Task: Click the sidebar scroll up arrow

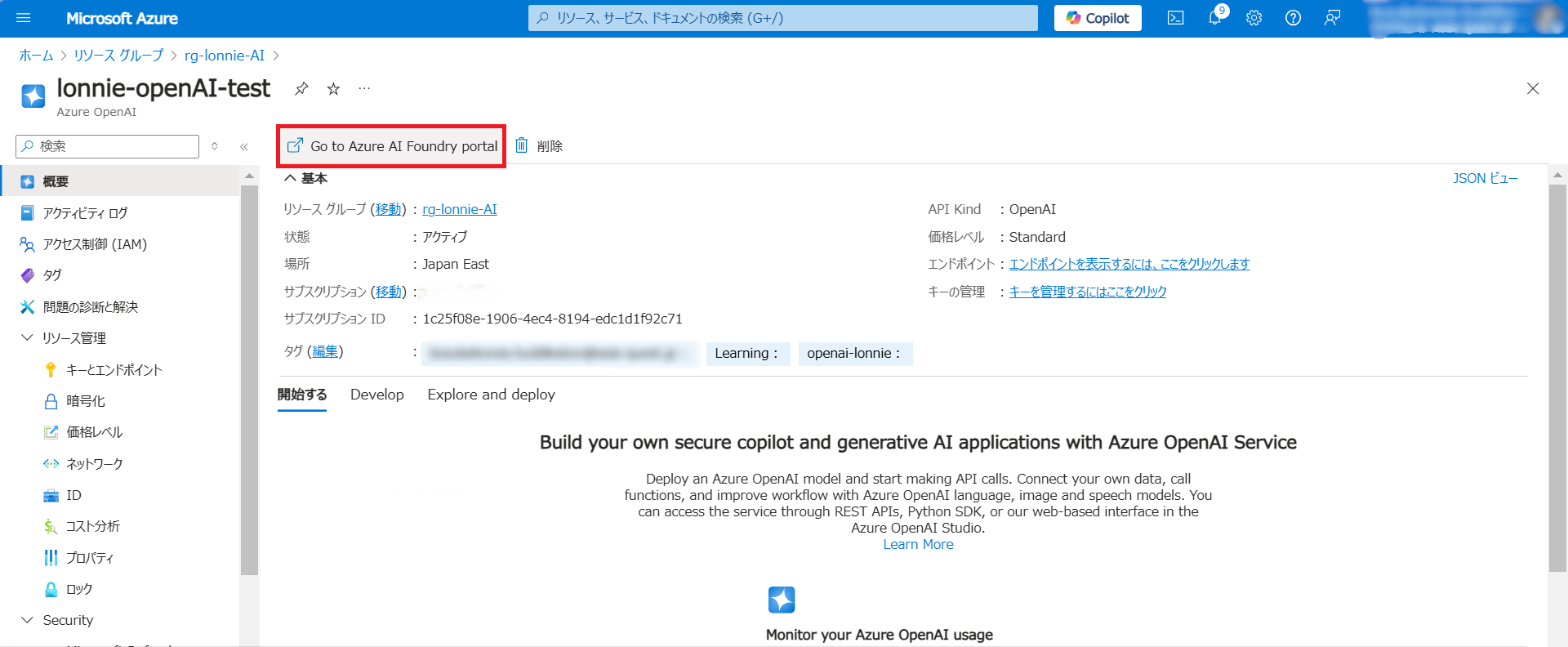Action: click(x=249, y=176)
